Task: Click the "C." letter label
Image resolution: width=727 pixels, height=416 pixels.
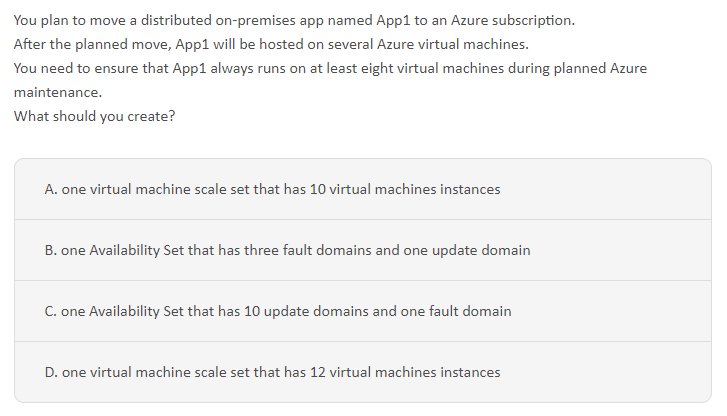Action: (51, 311)
